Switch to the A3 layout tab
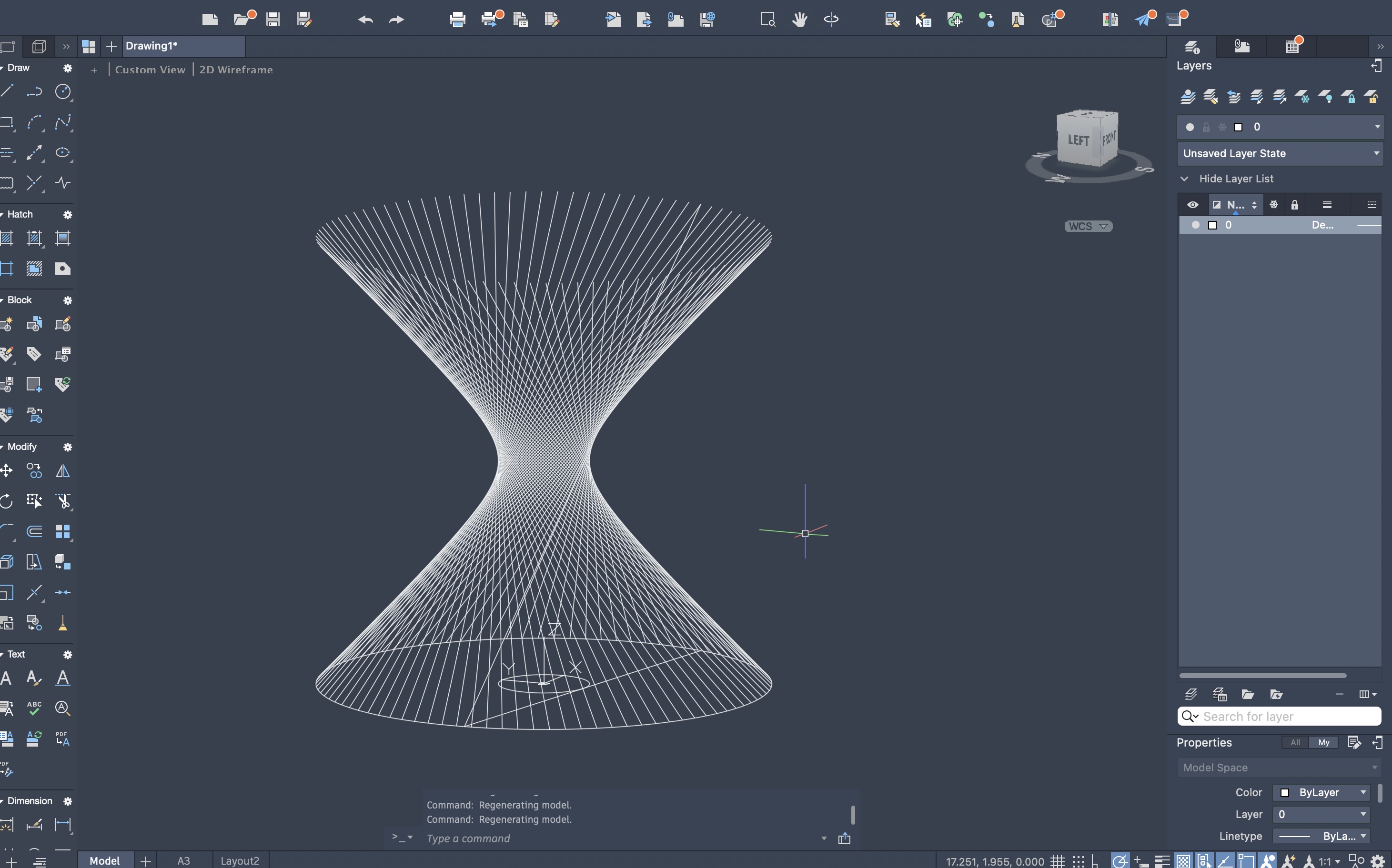The width and height of the screenshot is (1392, 868). coord(183,860)
